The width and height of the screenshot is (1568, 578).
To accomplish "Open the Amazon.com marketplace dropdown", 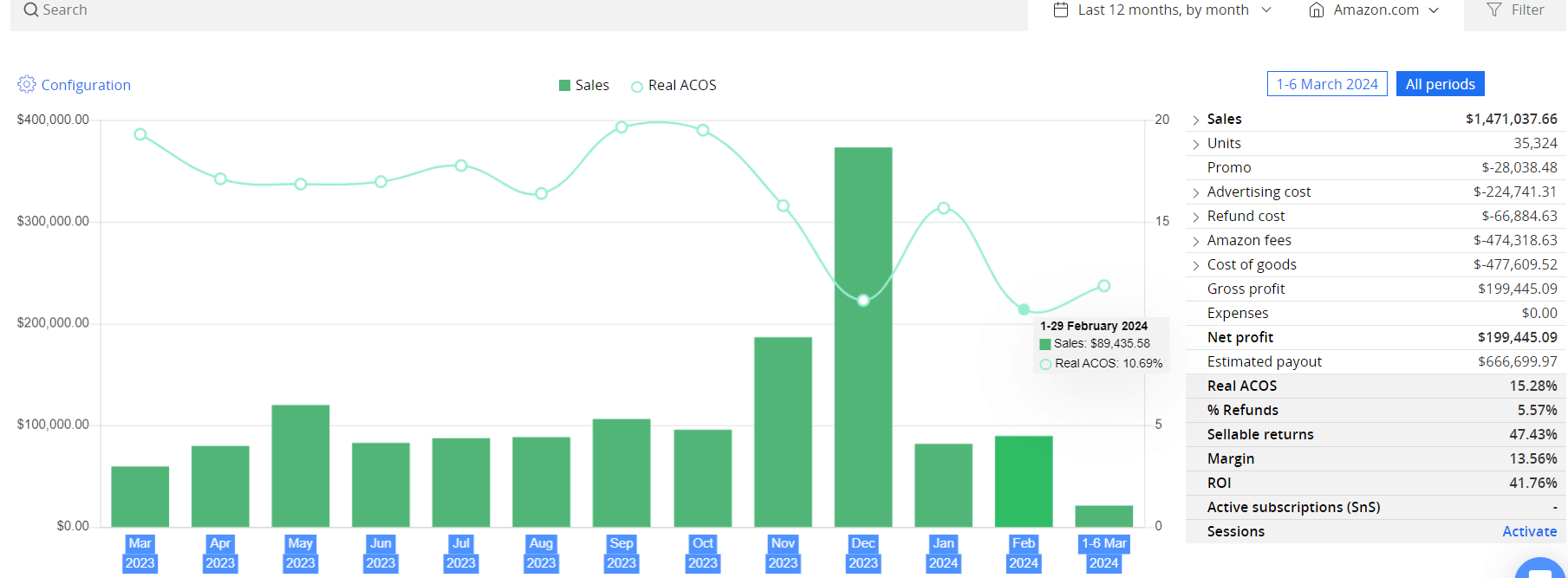I will [1374, 10].
